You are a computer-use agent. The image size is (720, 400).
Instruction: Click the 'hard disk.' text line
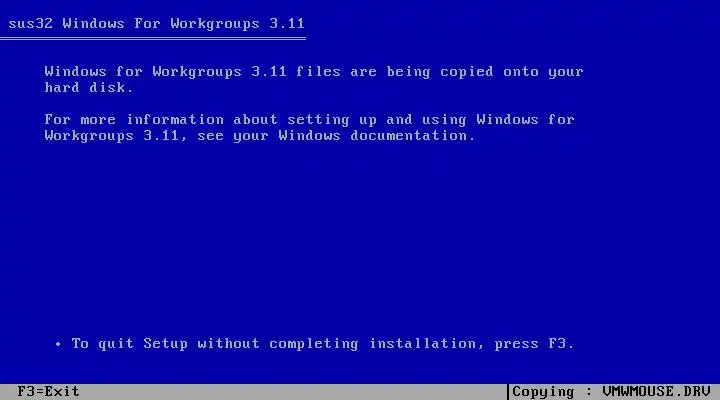(x=89, y=87)
